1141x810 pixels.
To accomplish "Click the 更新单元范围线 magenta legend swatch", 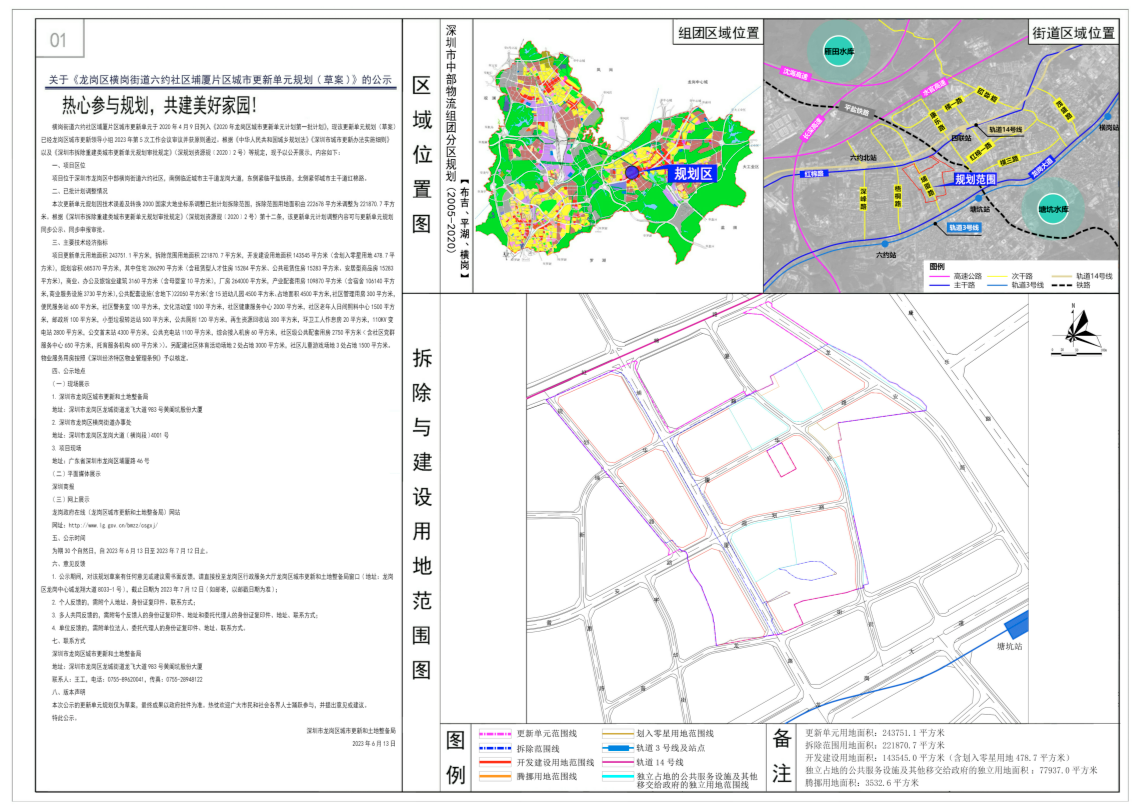I will coord(495,734).
